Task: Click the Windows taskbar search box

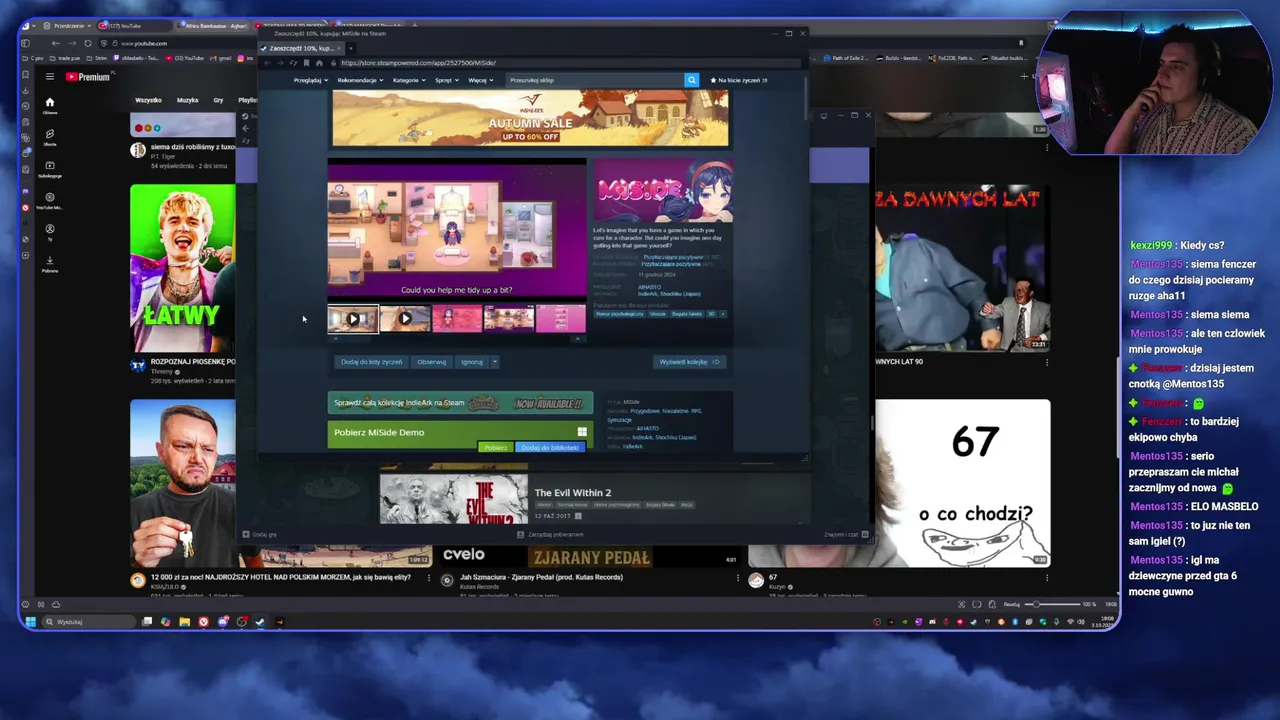Action: pos(88,622)
